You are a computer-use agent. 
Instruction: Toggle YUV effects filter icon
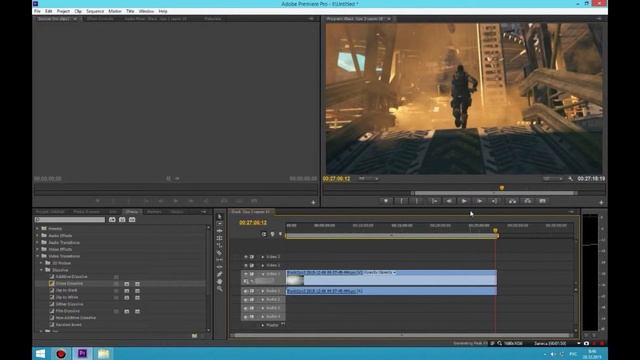(x=132, y=220)
